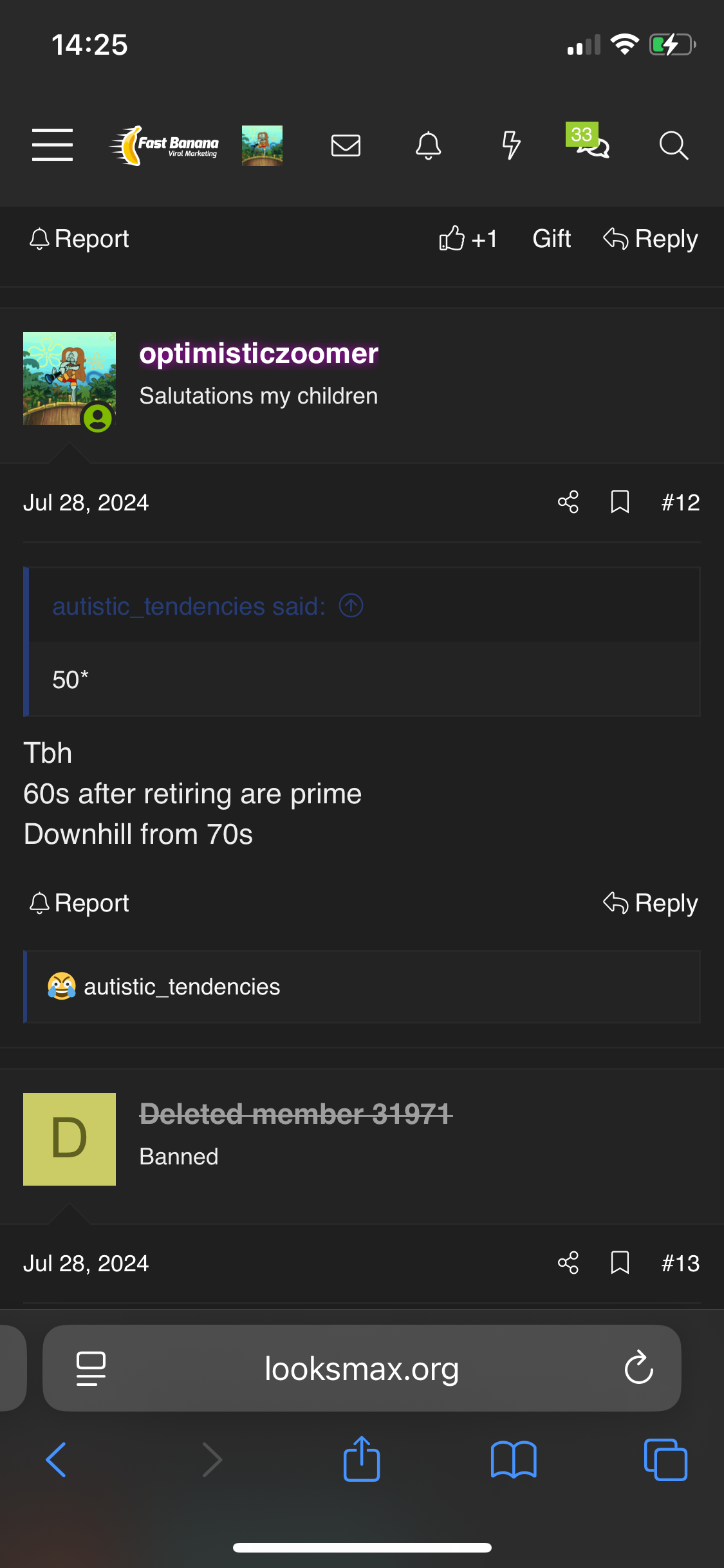Bookmark post #12

(x=620, y=502)
